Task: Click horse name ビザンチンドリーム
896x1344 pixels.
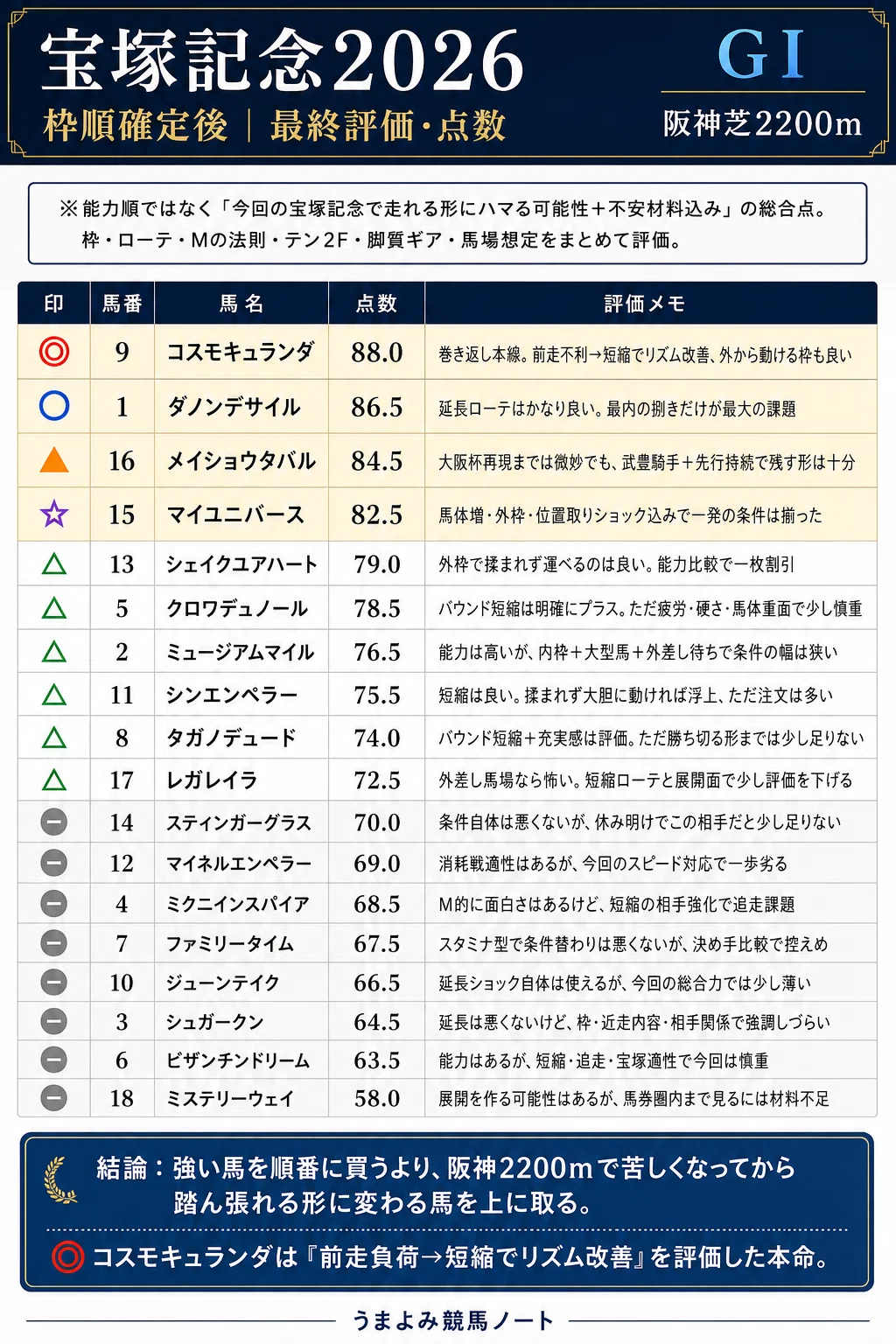Action: [238, 1060]
